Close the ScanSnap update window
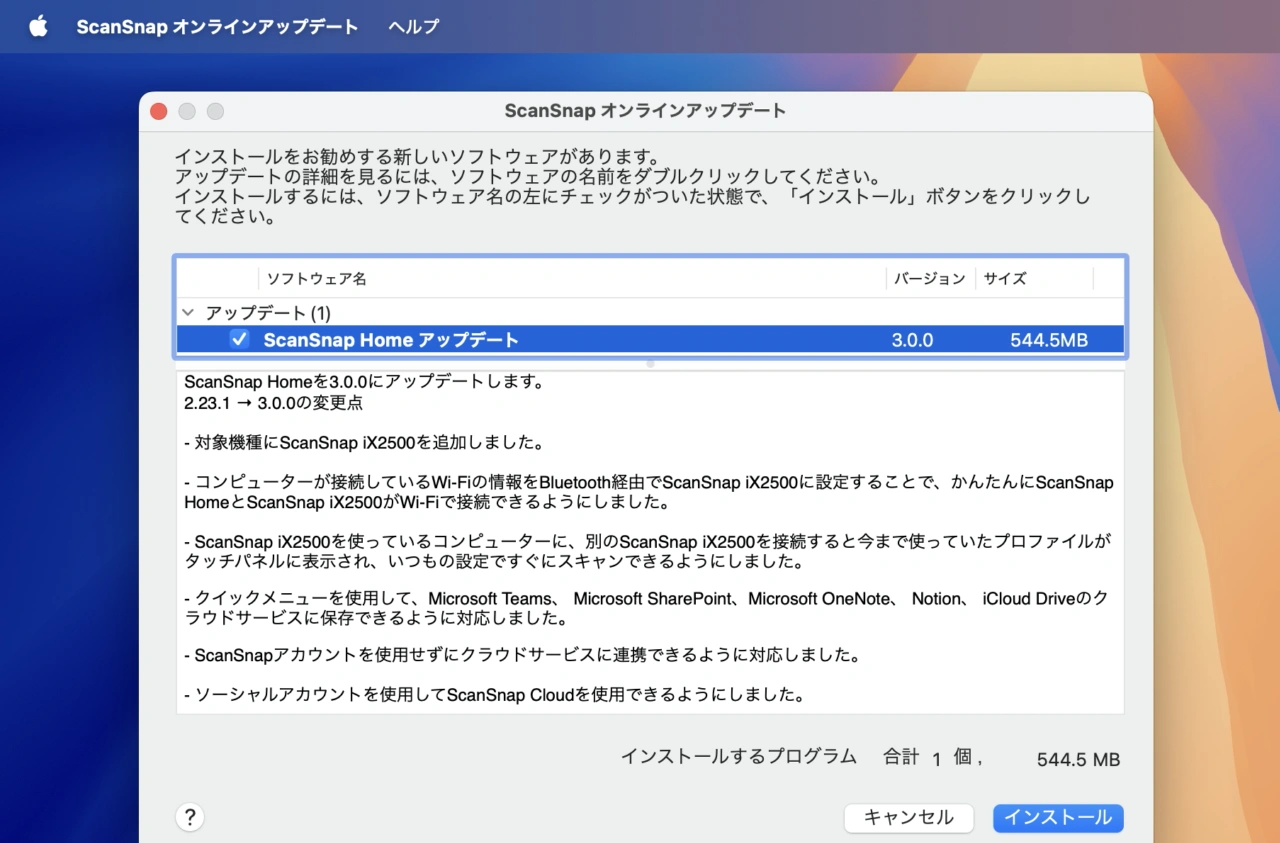This screenshot has width=1280, height=843. pos(159,111)
